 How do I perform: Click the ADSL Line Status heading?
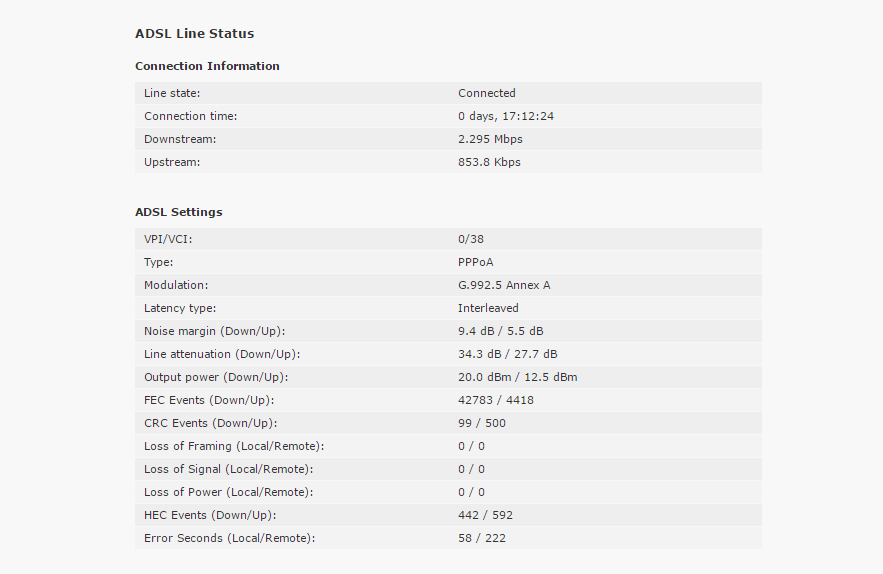coord(194,34)
